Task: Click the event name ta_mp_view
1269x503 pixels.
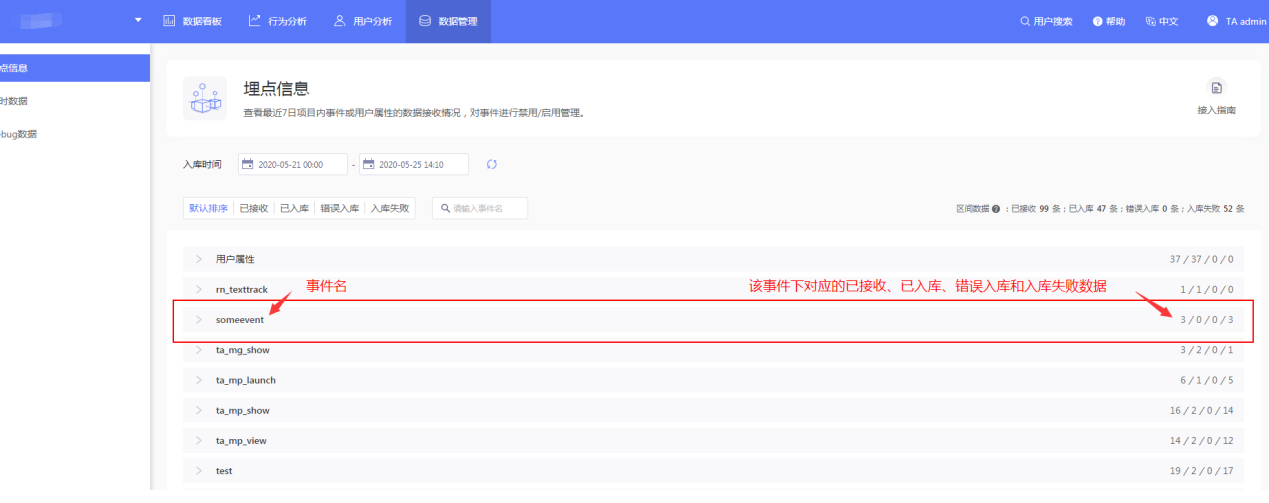Action: coord(241,440)
